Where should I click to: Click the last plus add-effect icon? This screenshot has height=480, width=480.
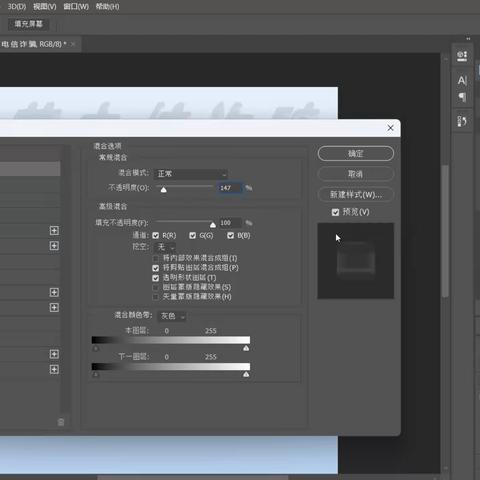coord(54,369)
